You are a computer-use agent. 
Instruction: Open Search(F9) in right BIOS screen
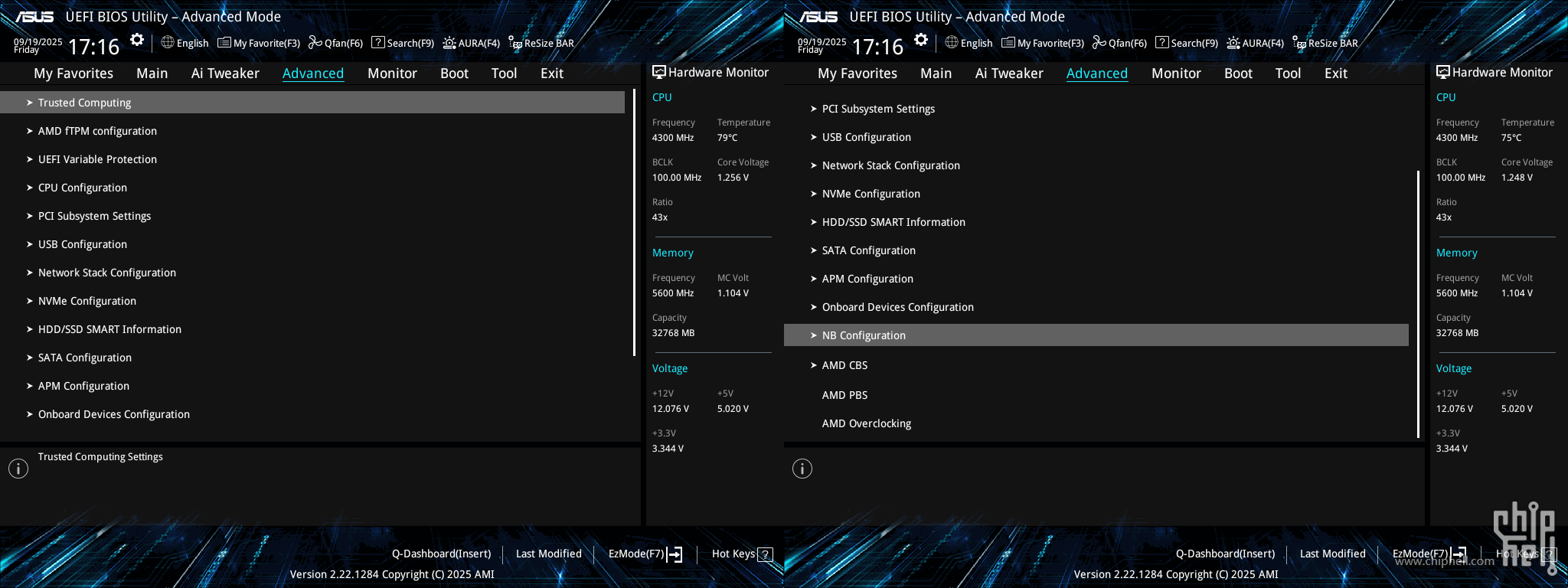click(1187, 43)
